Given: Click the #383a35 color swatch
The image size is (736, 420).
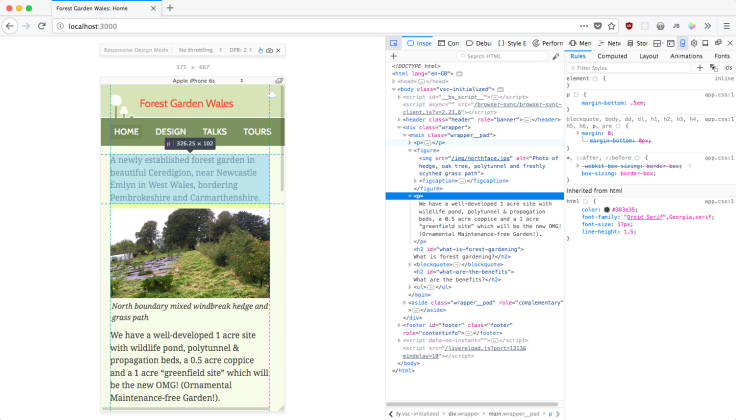Looking at the screenshot, I should tap(606, 210).
